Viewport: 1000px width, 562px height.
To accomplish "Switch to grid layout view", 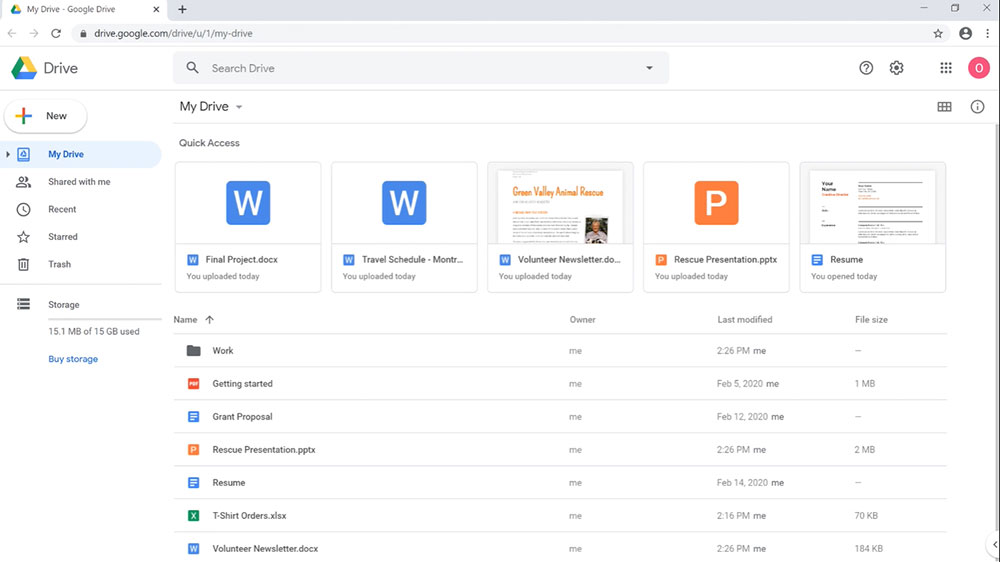I will [945, 107].
